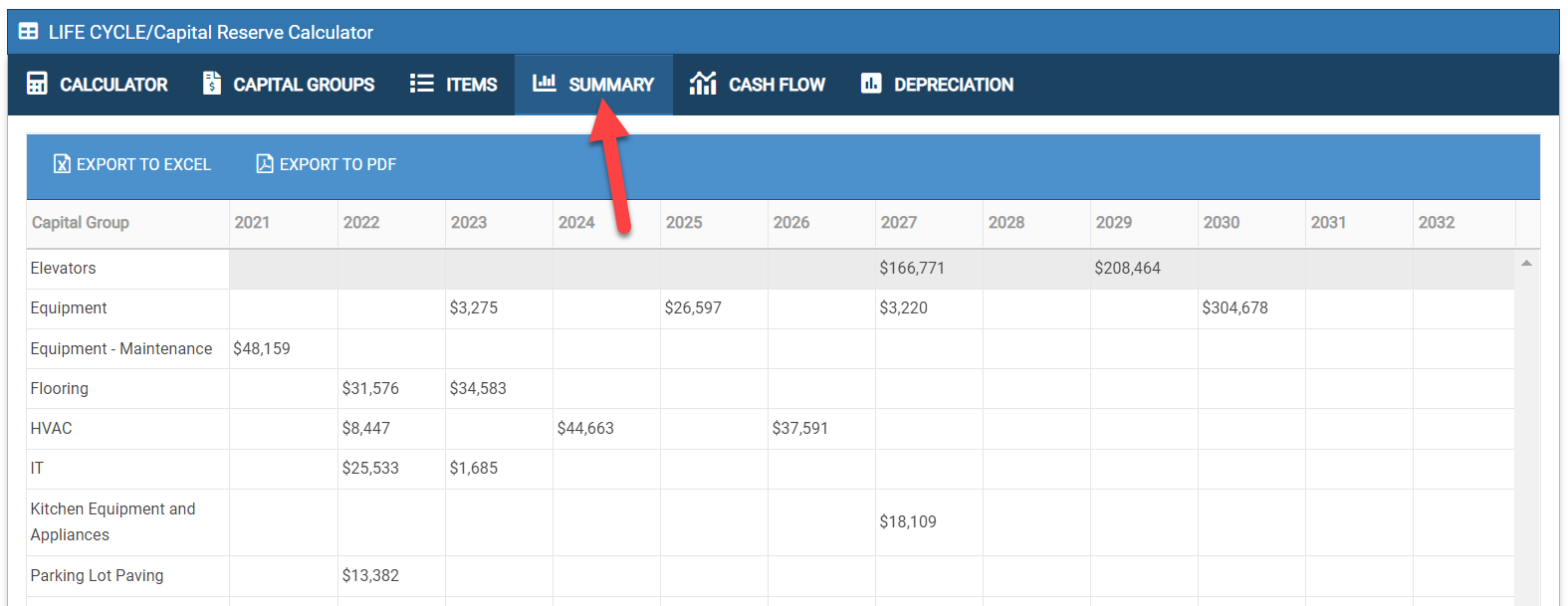Screen dimensions: 1568x606
Task: Click the 2027 column header
Action: [898, 223]
